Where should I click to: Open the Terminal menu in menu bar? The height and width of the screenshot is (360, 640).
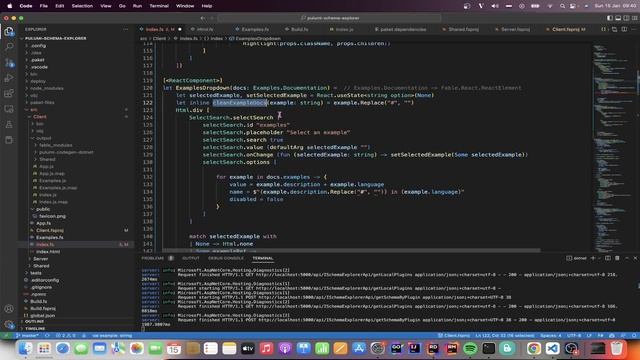coord(159,6)
